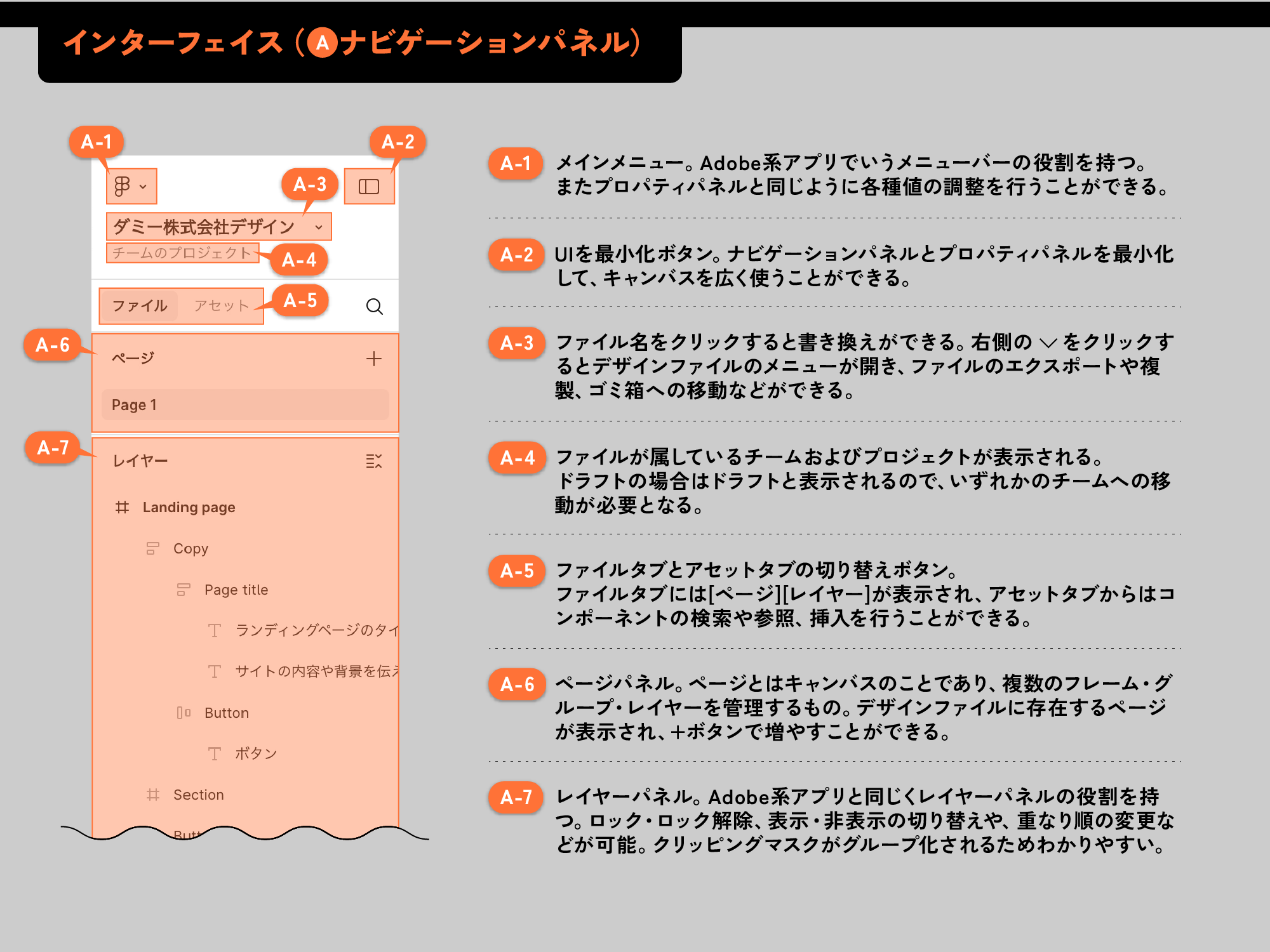This screenshot has width=1270, height=952.
Task: Click the auto layout icon beside Copy
Action: [153, 548]
